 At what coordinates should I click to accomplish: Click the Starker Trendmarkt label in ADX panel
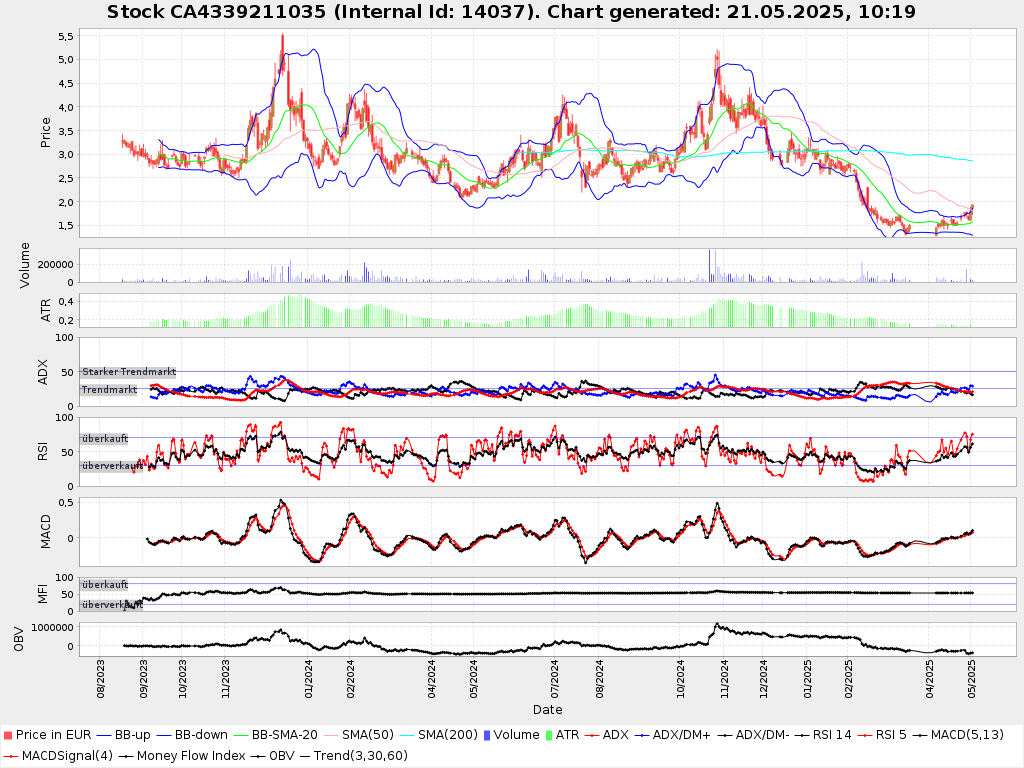[129, 372]
